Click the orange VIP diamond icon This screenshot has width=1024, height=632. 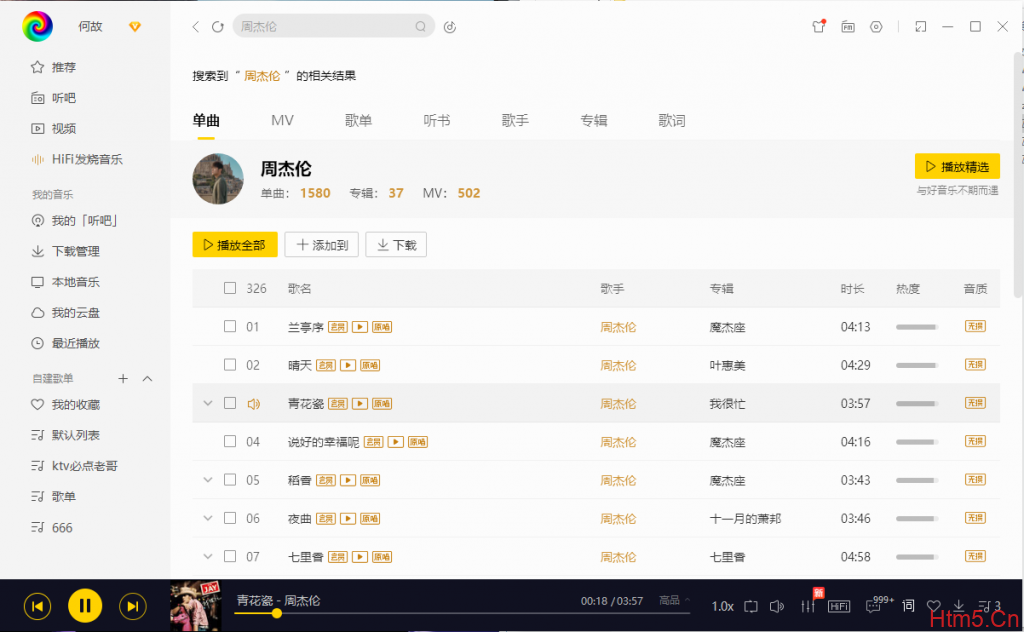point(135,26)
